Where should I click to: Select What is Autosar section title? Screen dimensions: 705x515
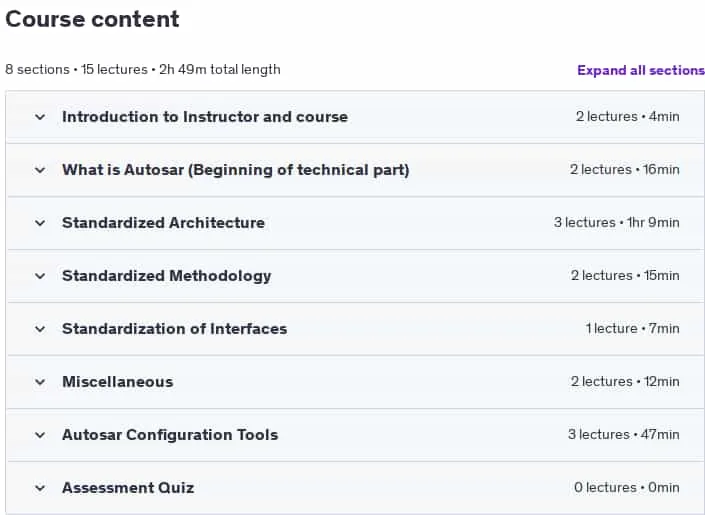coord(236,170)
